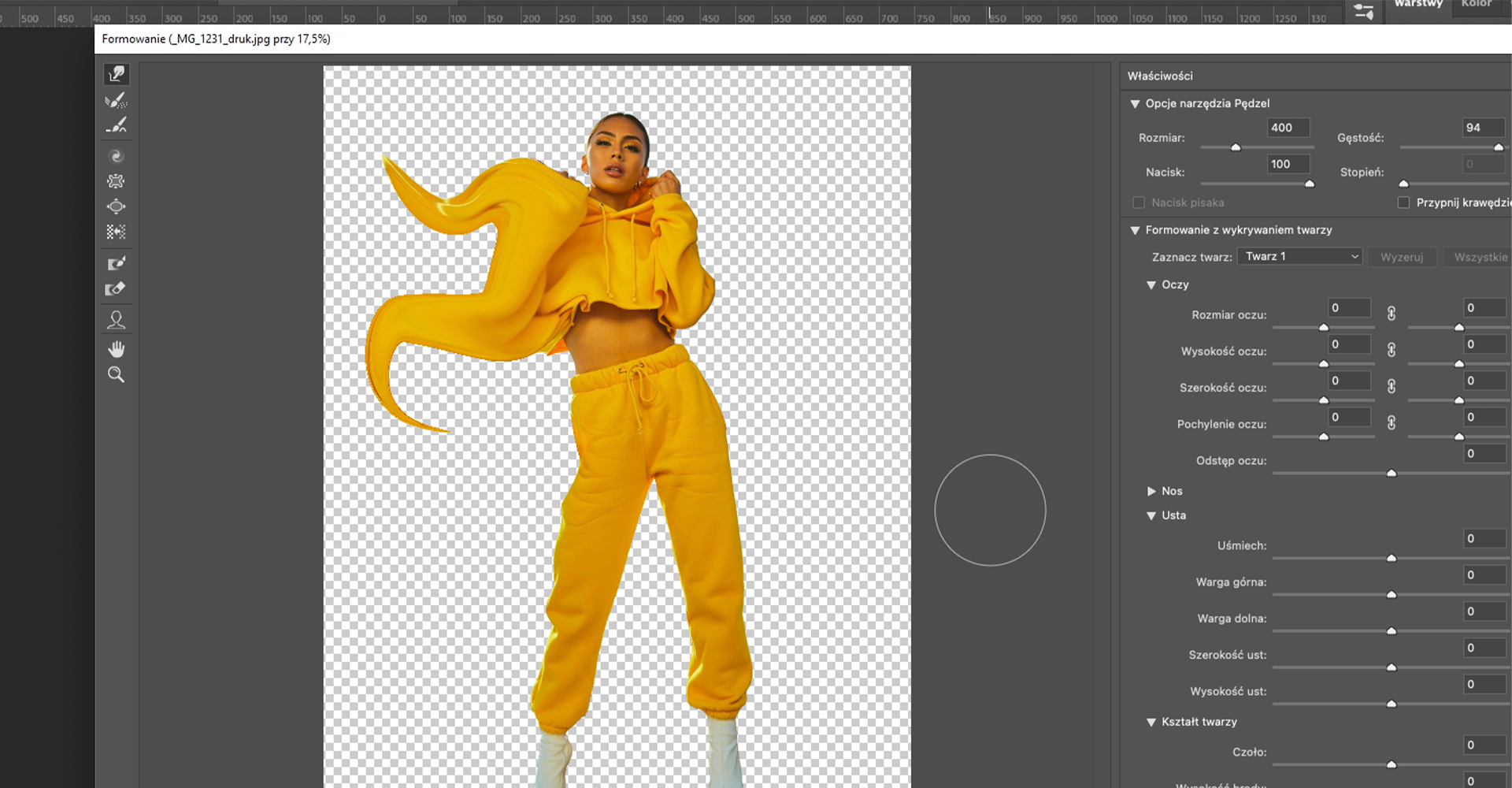Click the left Wysokość oczu slider
The image size is (1512, 788).
1324,363
